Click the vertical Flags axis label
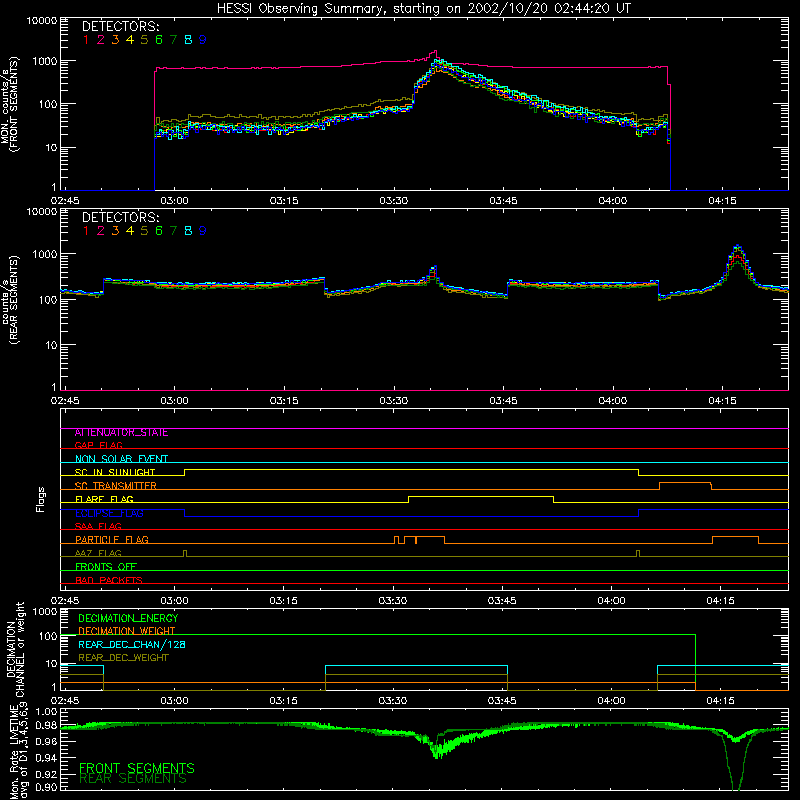This screenshot has width=800, height=800. (40, 499)
